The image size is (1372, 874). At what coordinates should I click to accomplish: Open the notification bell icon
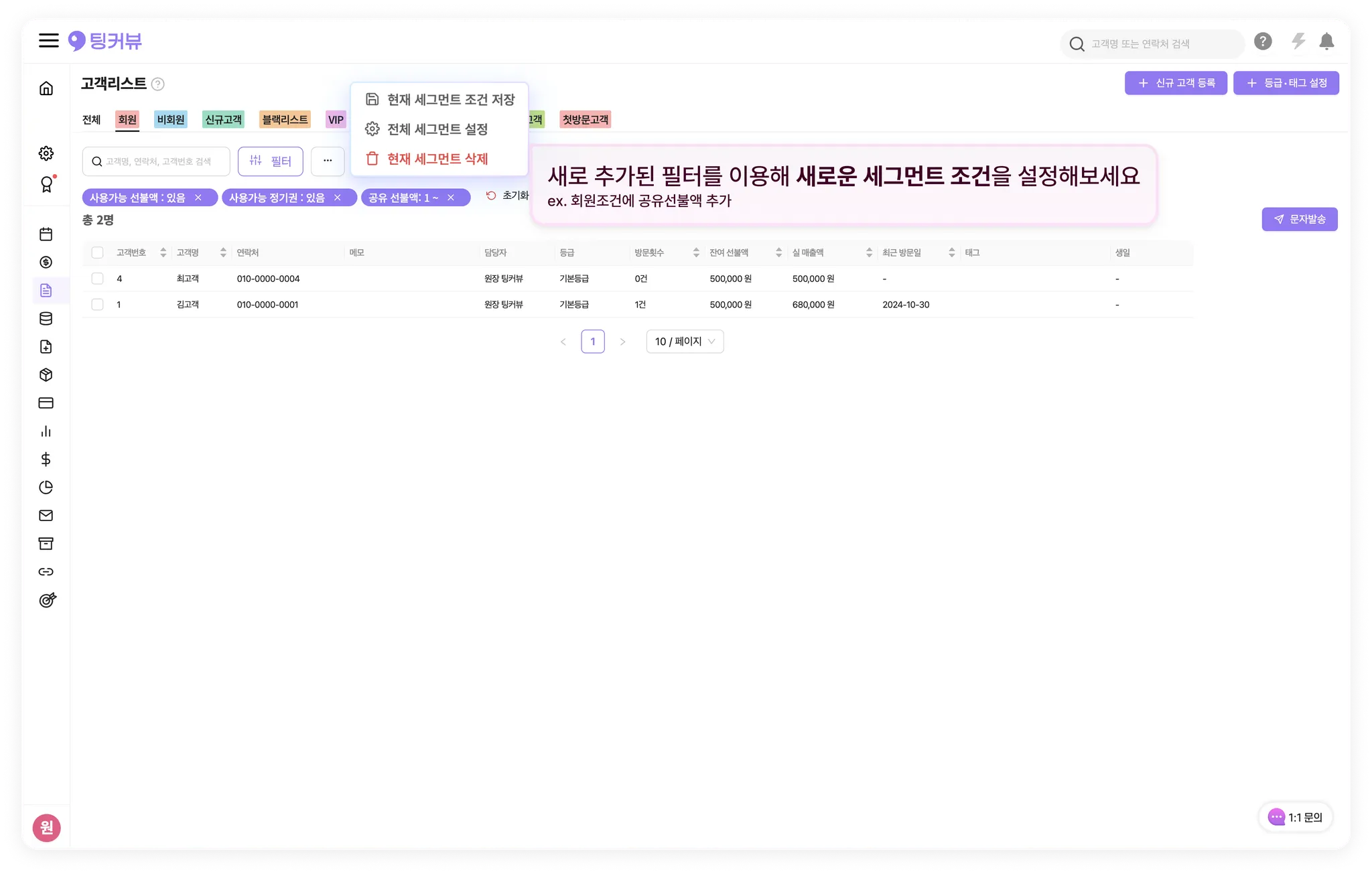coord(1326,42)
